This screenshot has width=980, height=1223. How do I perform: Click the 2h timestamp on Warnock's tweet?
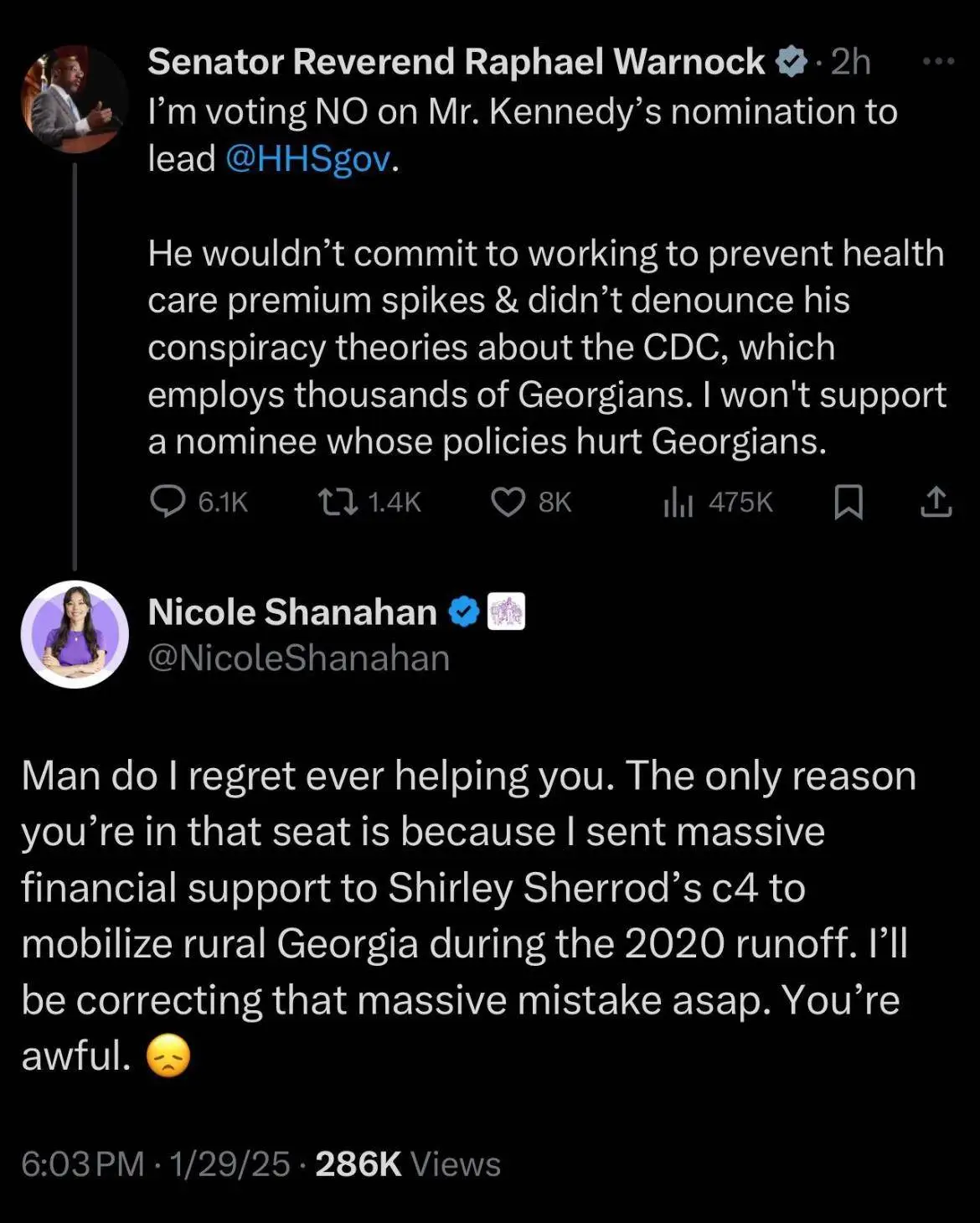850,62
